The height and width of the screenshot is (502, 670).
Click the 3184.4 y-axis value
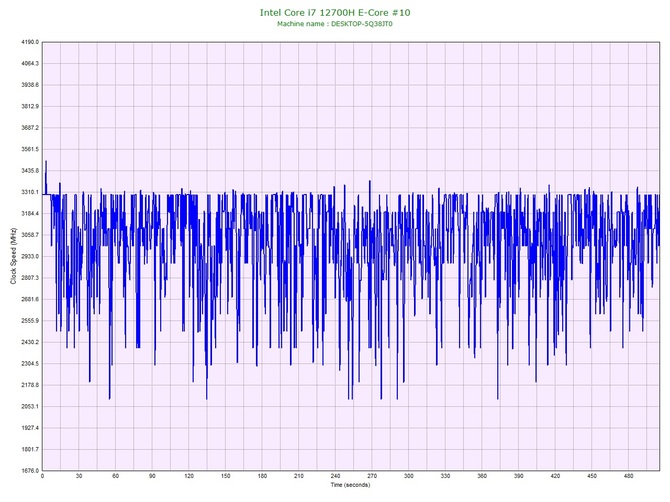click(30, 214)
